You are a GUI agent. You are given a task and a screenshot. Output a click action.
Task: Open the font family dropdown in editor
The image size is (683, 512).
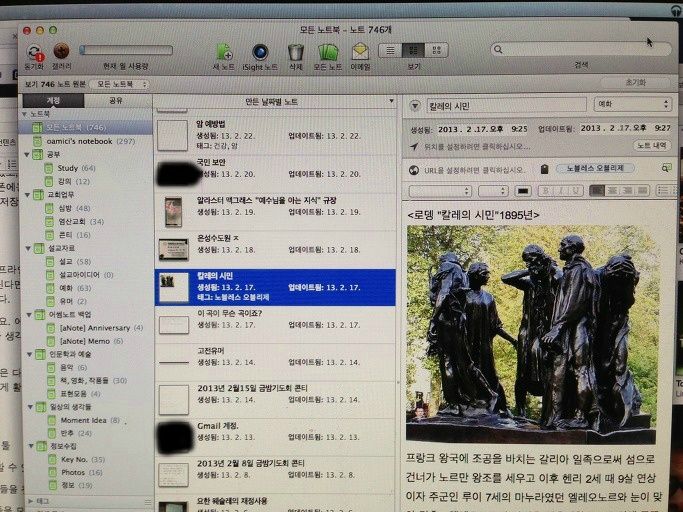coord(440,191)
